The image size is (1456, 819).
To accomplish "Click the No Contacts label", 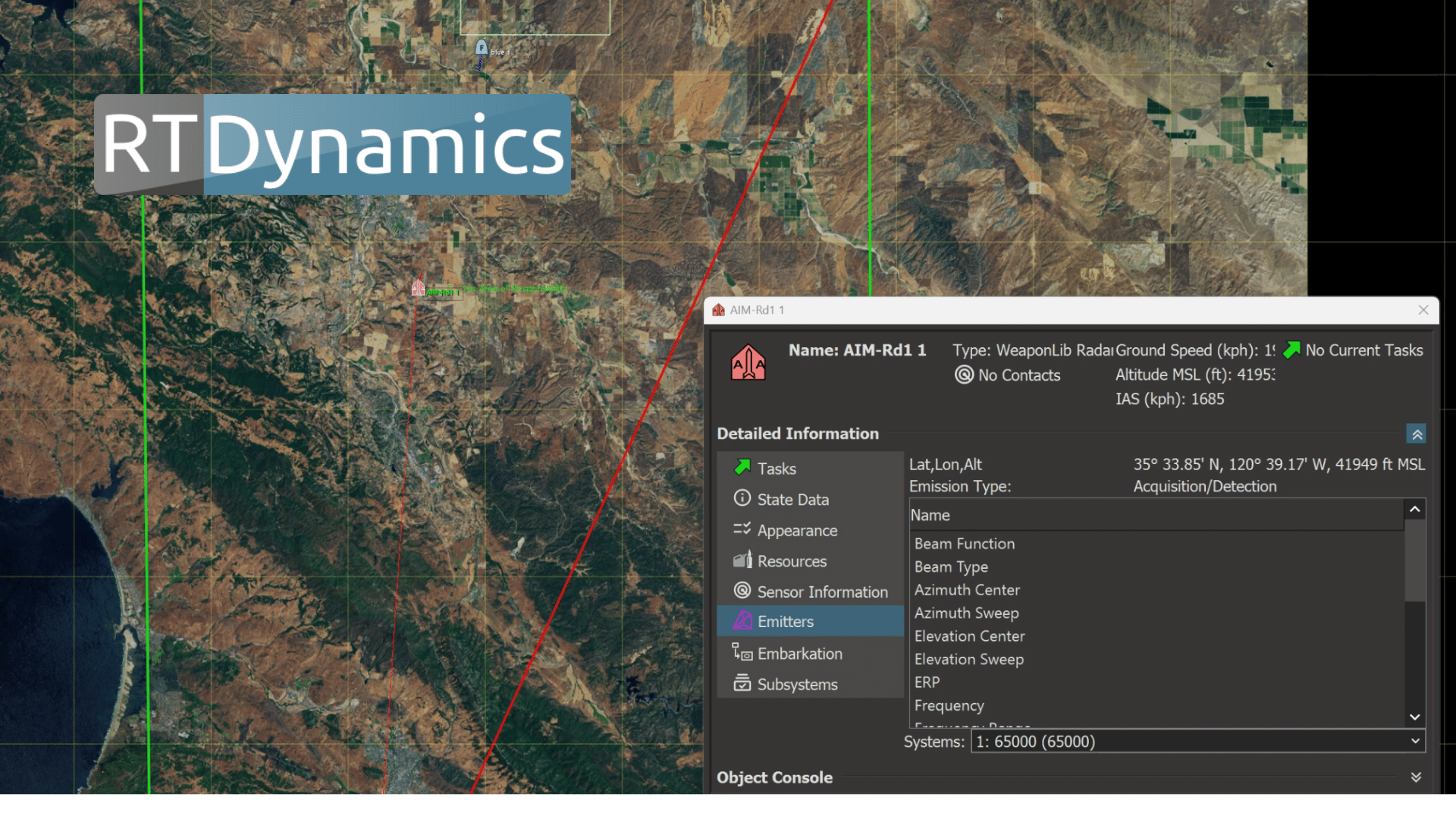I will click(1019, 375).
